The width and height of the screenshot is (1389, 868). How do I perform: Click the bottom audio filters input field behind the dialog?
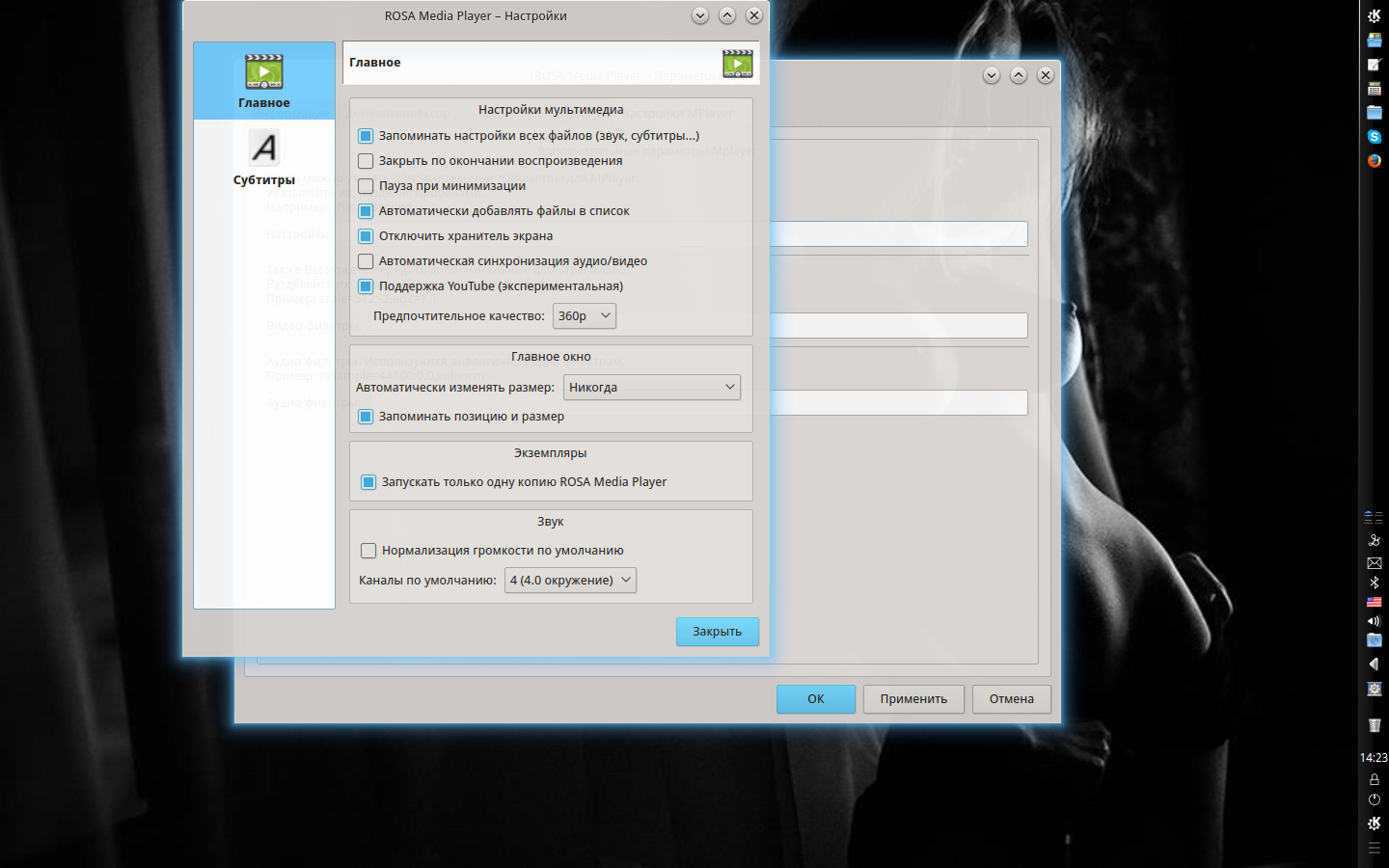pos(899,402)
